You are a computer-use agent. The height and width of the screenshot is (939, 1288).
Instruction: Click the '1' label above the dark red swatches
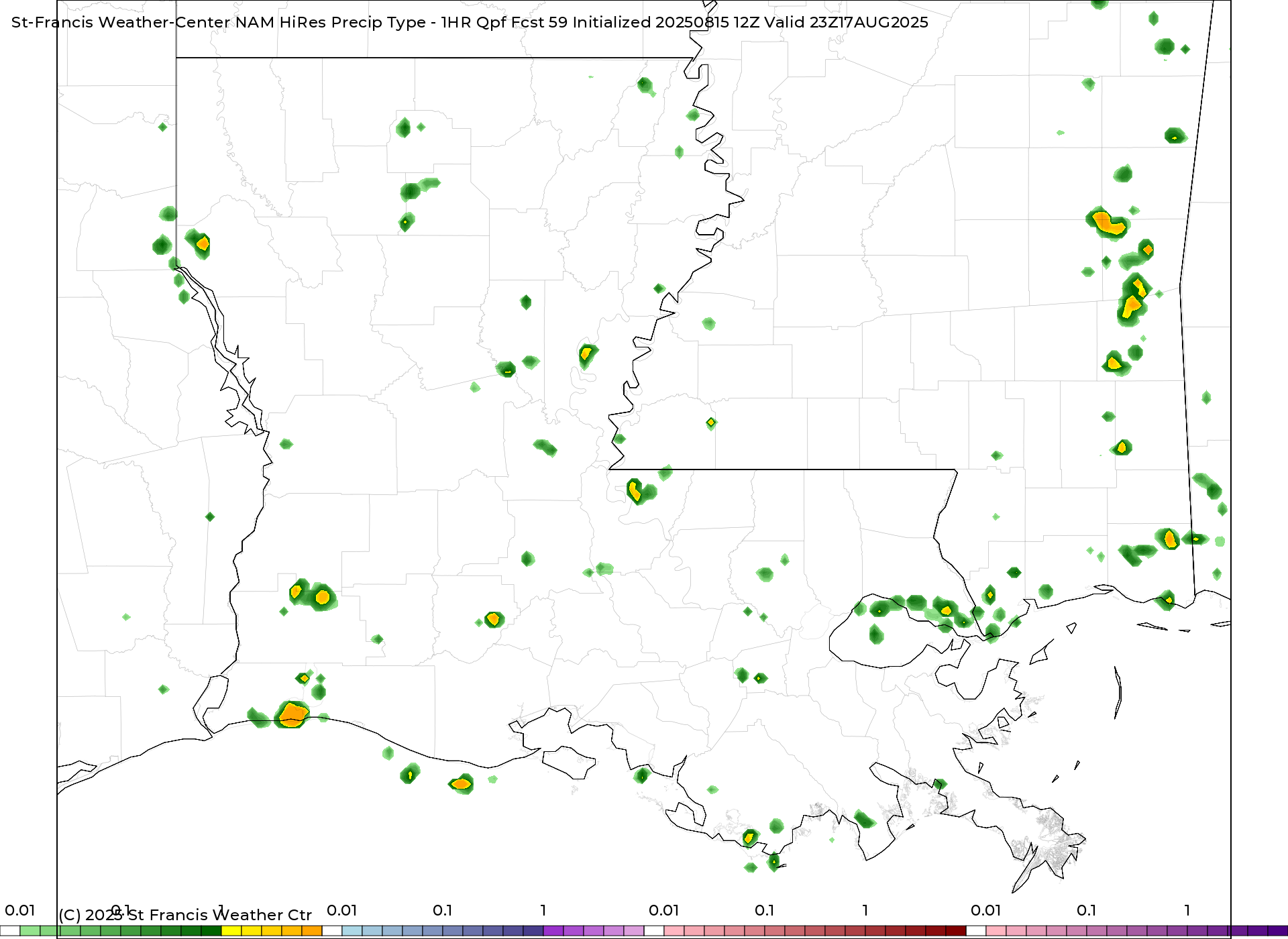[865, 911]
